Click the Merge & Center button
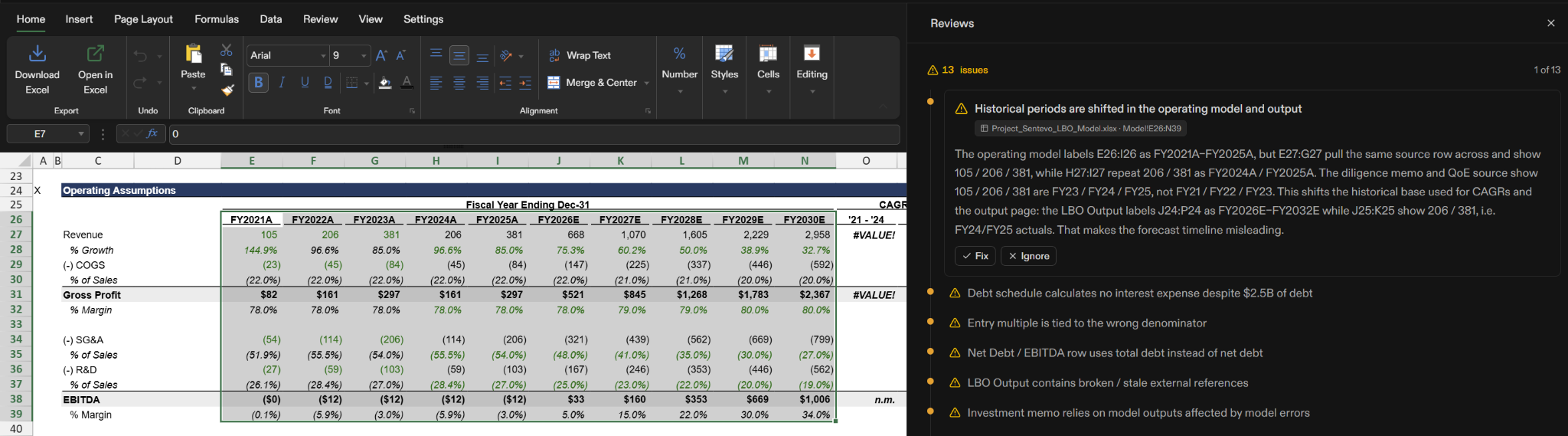The height and width of the screenshot is (436, 1568). tap(593, 83)
